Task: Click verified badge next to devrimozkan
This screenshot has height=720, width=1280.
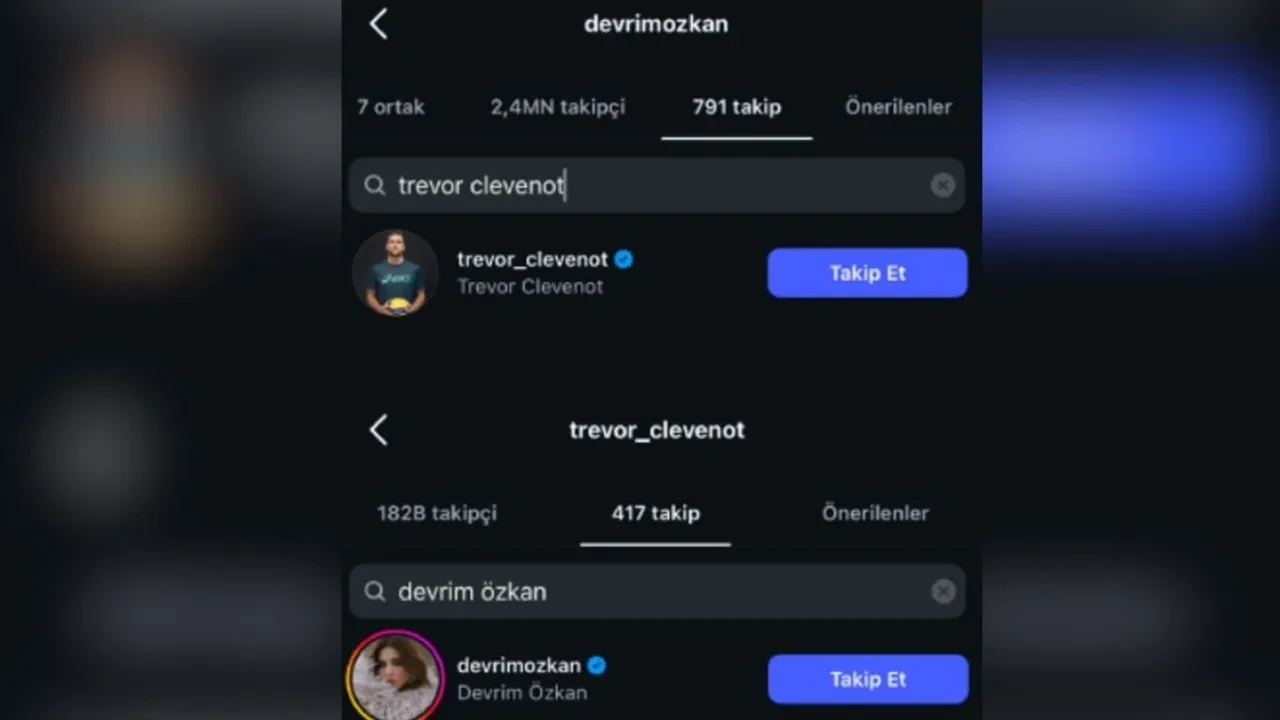Action: [596, 665]
